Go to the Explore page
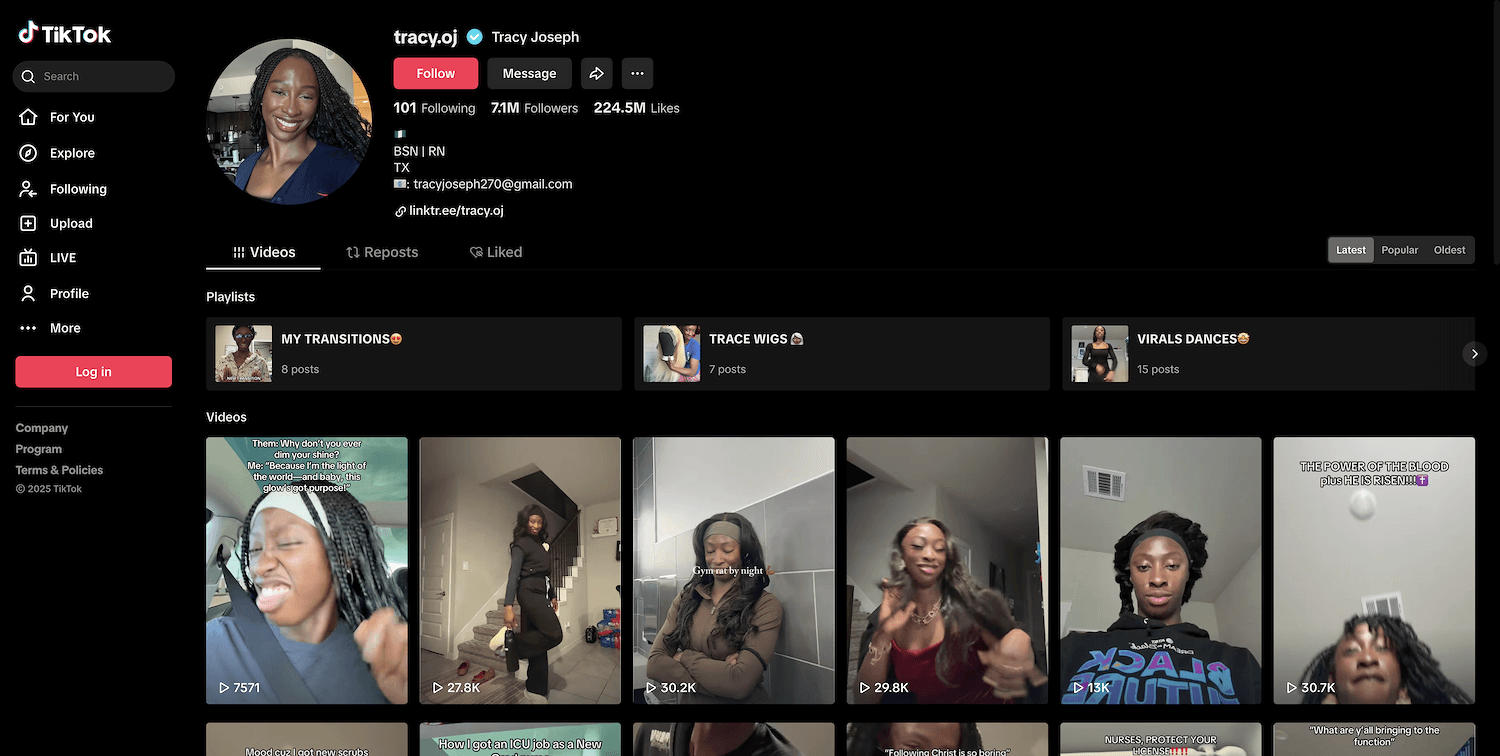Image resolution: width=1500 pixels, height=756 pixels. click(72, 153)
